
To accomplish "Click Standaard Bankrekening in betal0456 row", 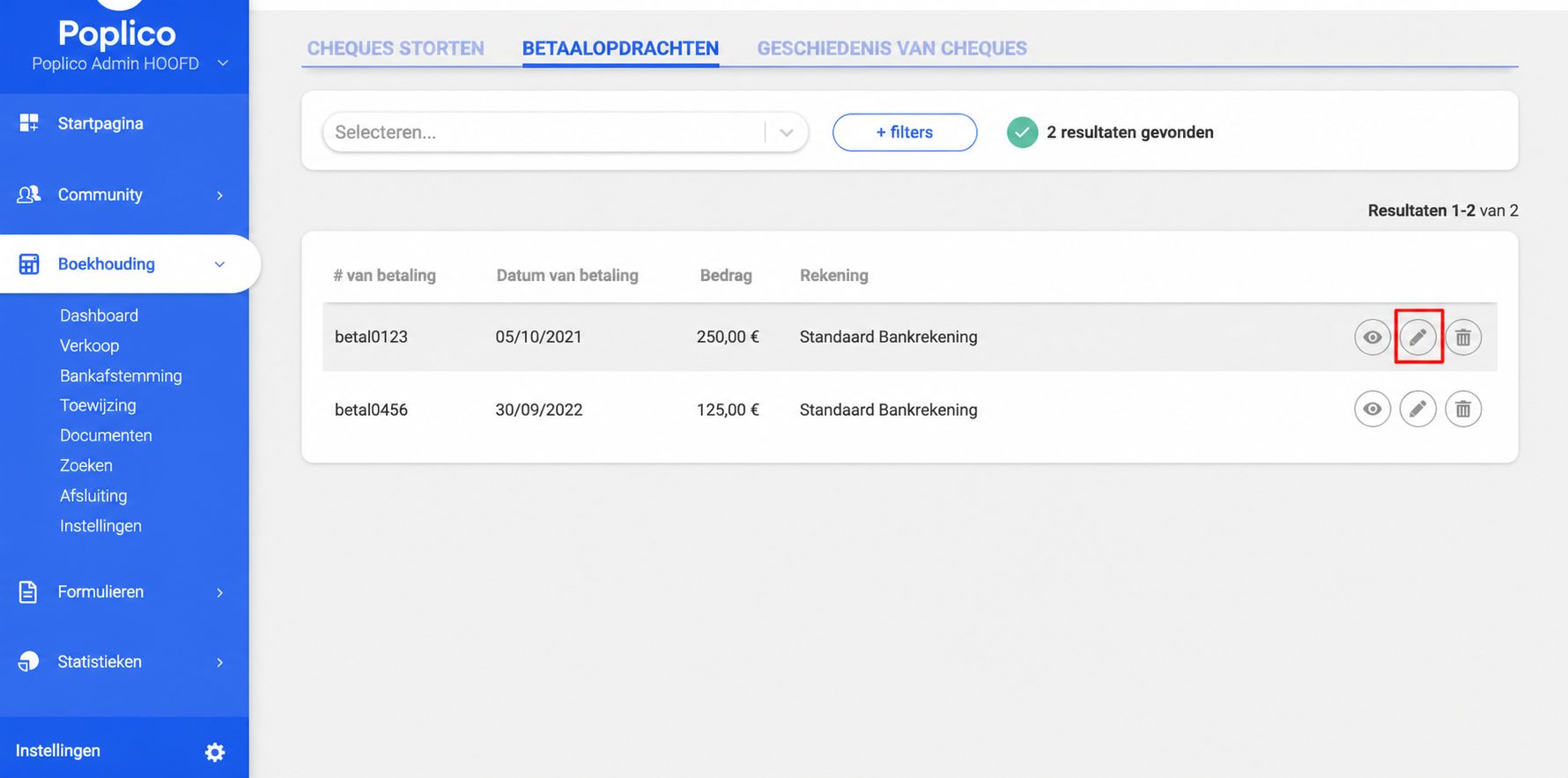I will (x=889, y=410).
